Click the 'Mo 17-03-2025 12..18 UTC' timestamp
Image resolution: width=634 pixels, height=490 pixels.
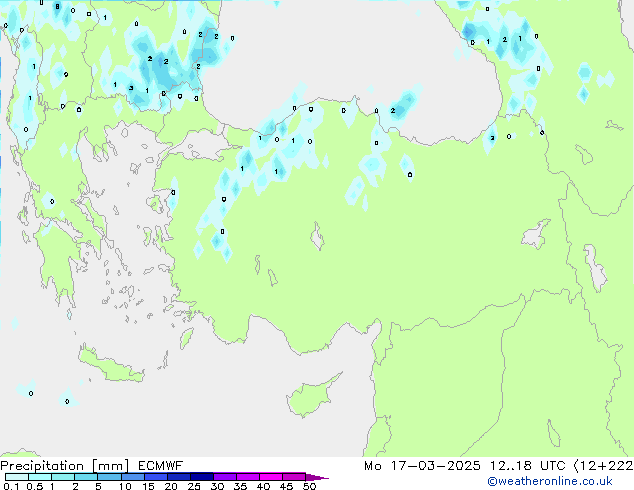pos(465,466)
